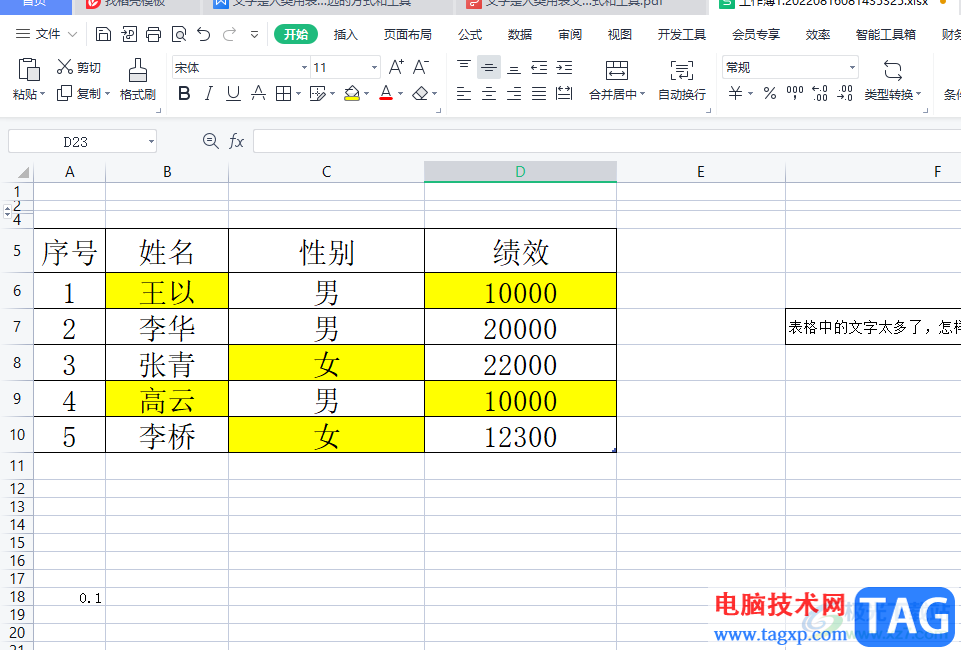Click the redo arrow icon
The width and height of the screenshot is (961, 650).
pos(229,34)
